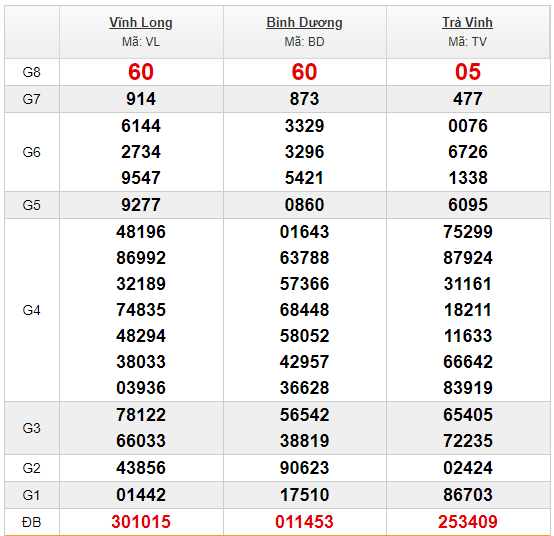Select Bình Dương G5 number 0860
This screenshot has height=536, width=554.
click(304, 205)
